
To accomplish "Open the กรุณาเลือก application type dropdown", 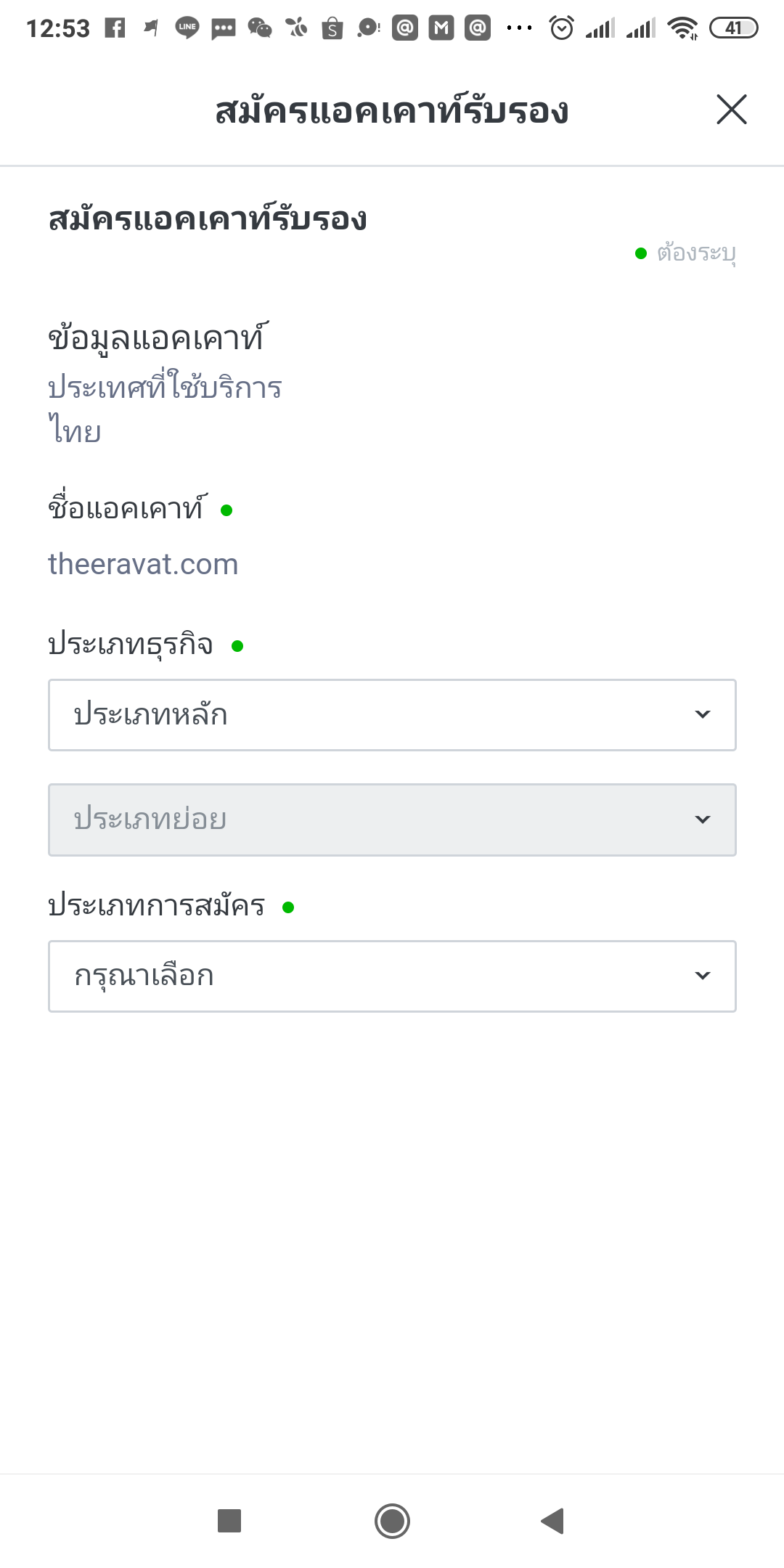I will click(392, 976).
